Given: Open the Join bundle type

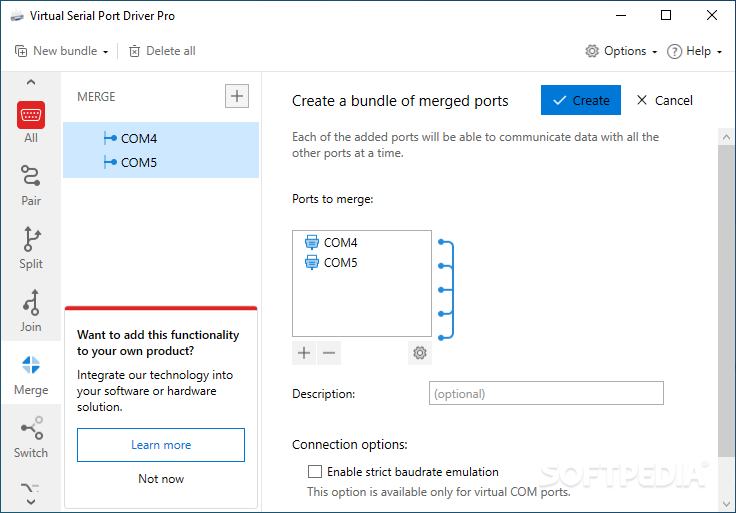Looking at the screenshot, I should pos(31,311).
